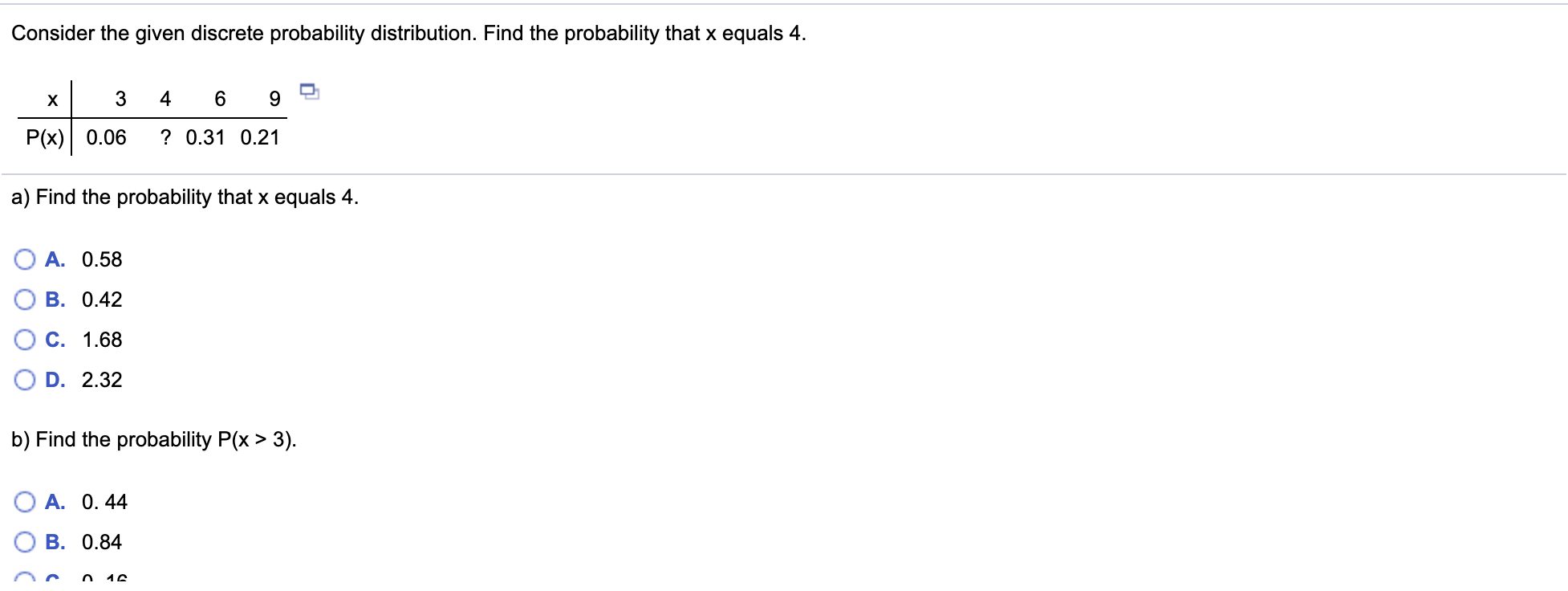Click the value 0.21 in the table
The image size is (1568, 591).
coord(259,137)
